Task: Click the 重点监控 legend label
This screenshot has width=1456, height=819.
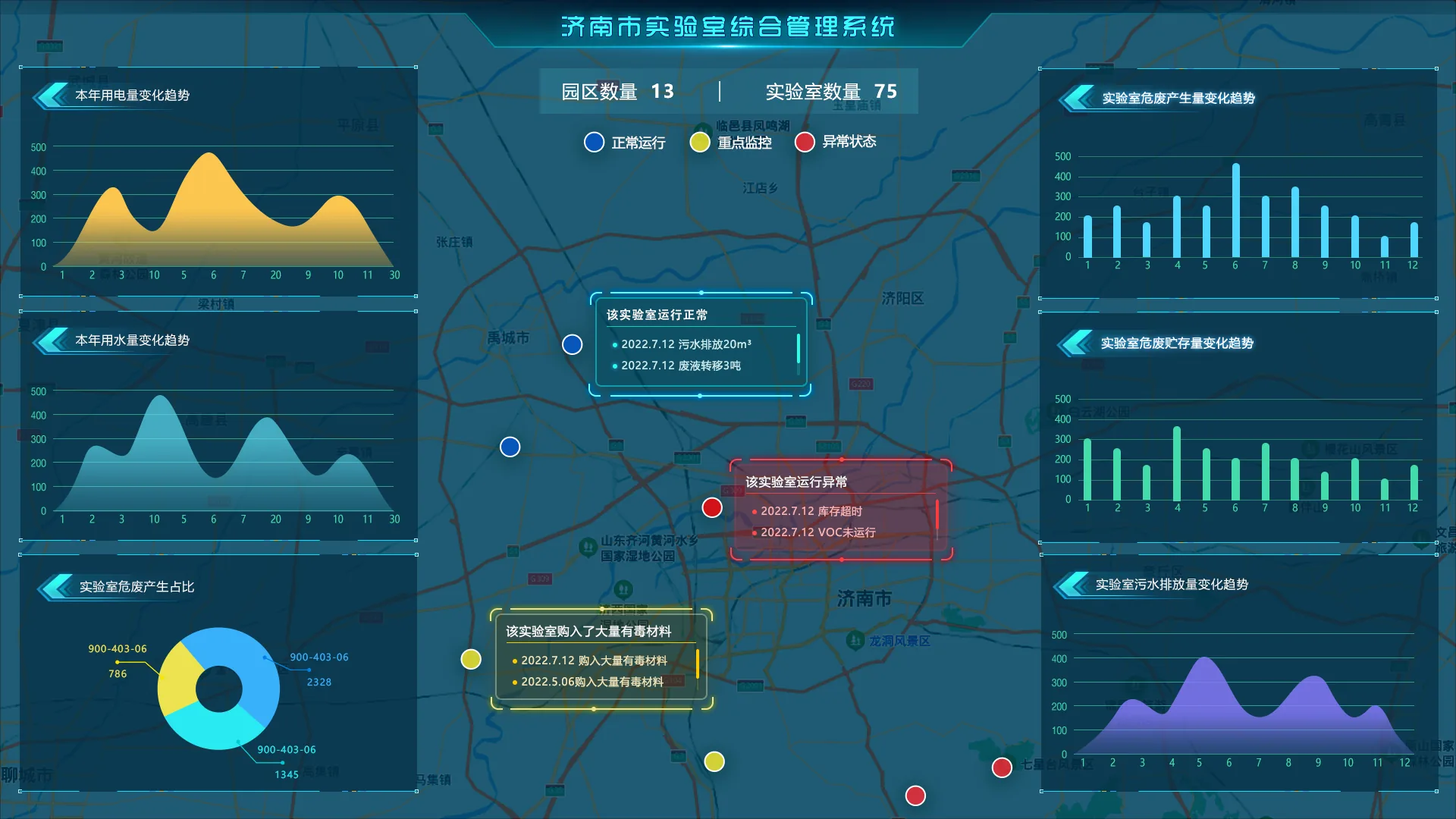Action: 745,143
